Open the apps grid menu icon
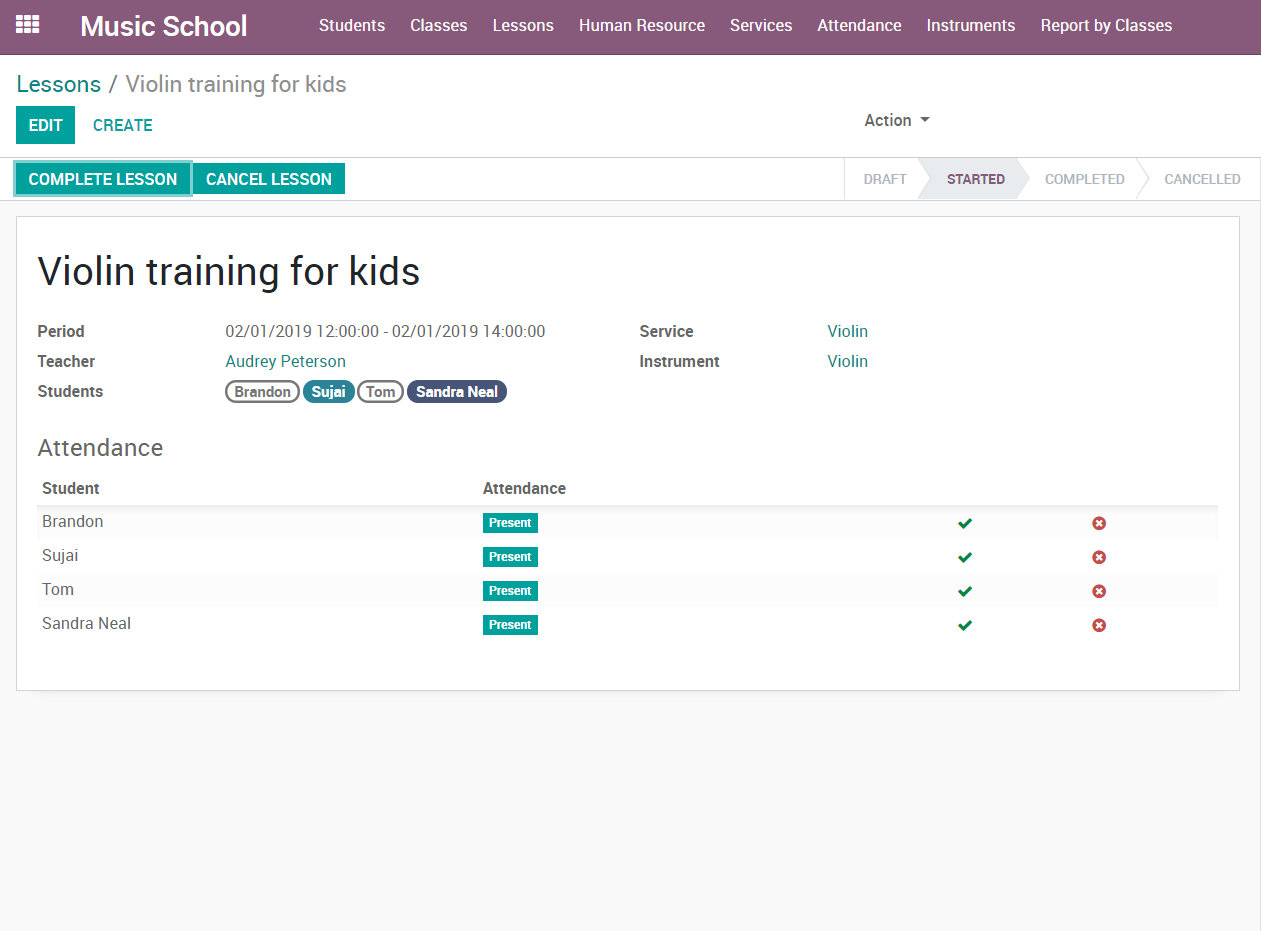 (x=27, y=25)
